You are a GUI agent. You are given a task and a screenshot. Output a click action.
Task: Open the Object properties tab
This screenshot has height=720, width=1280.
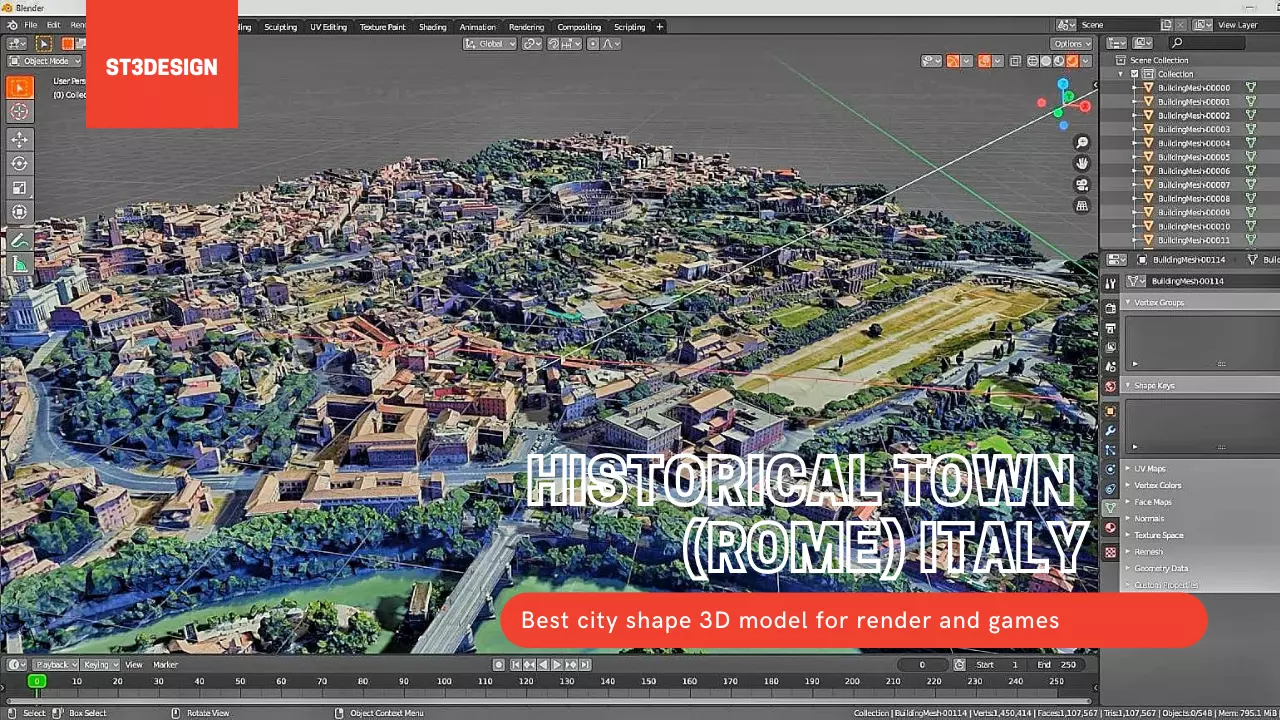(x=1110, y=411)
